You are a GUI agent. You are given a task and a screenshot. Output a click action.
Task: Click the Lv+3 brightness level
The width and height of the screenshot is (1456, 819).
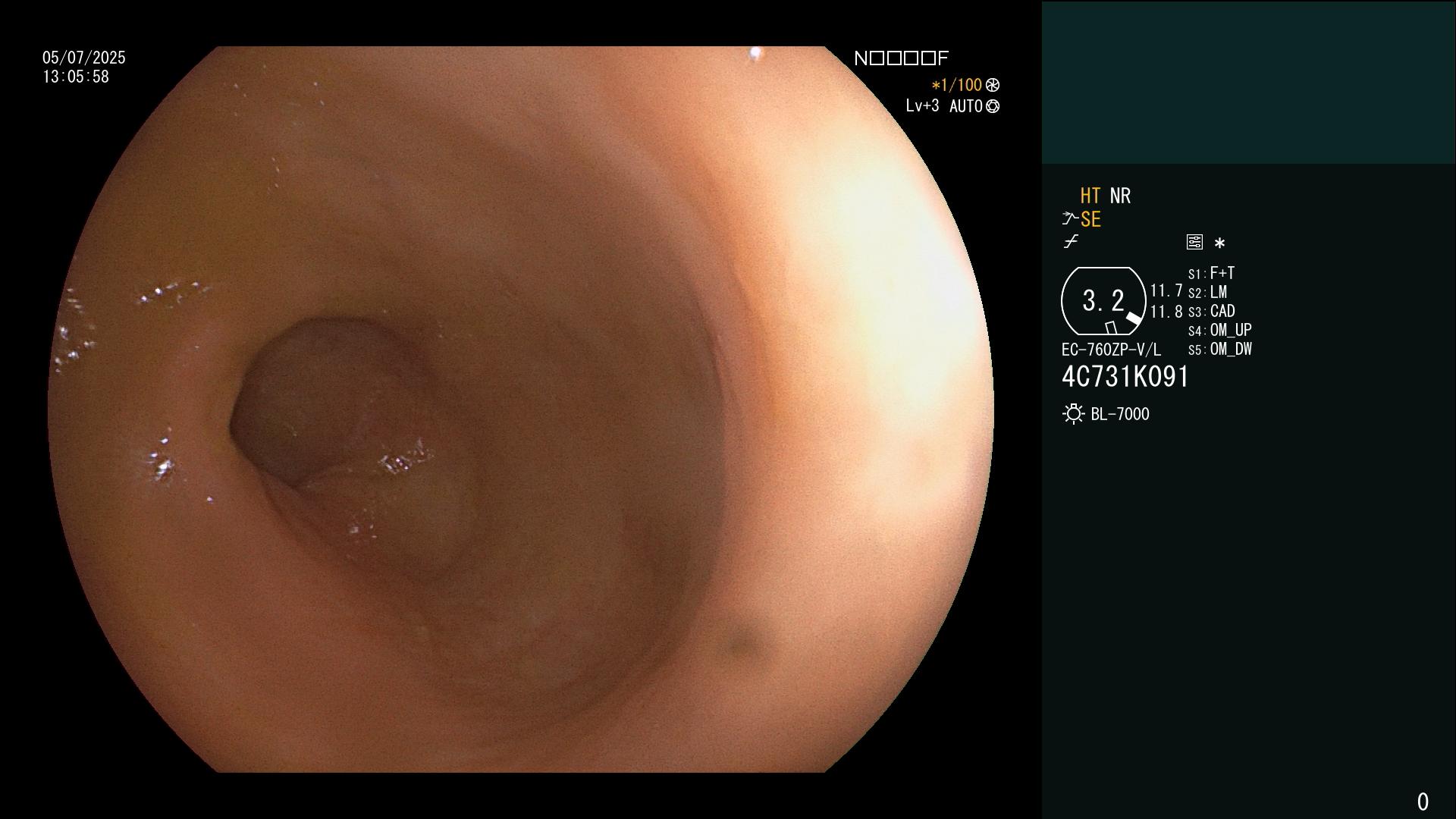coord(922,106)
